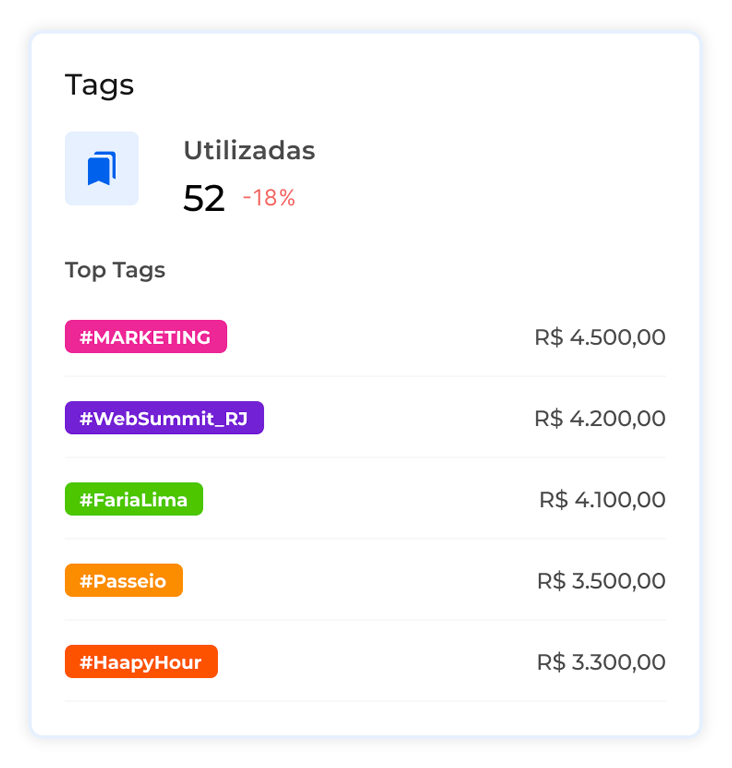
Task: Click the divider line below #MARKETING row
Action: 365,377
